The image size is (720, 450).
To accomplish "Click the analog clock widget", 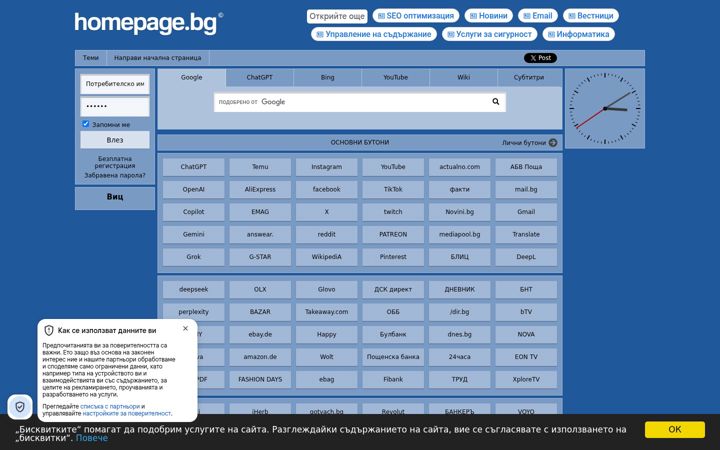I will coord(605,109).
